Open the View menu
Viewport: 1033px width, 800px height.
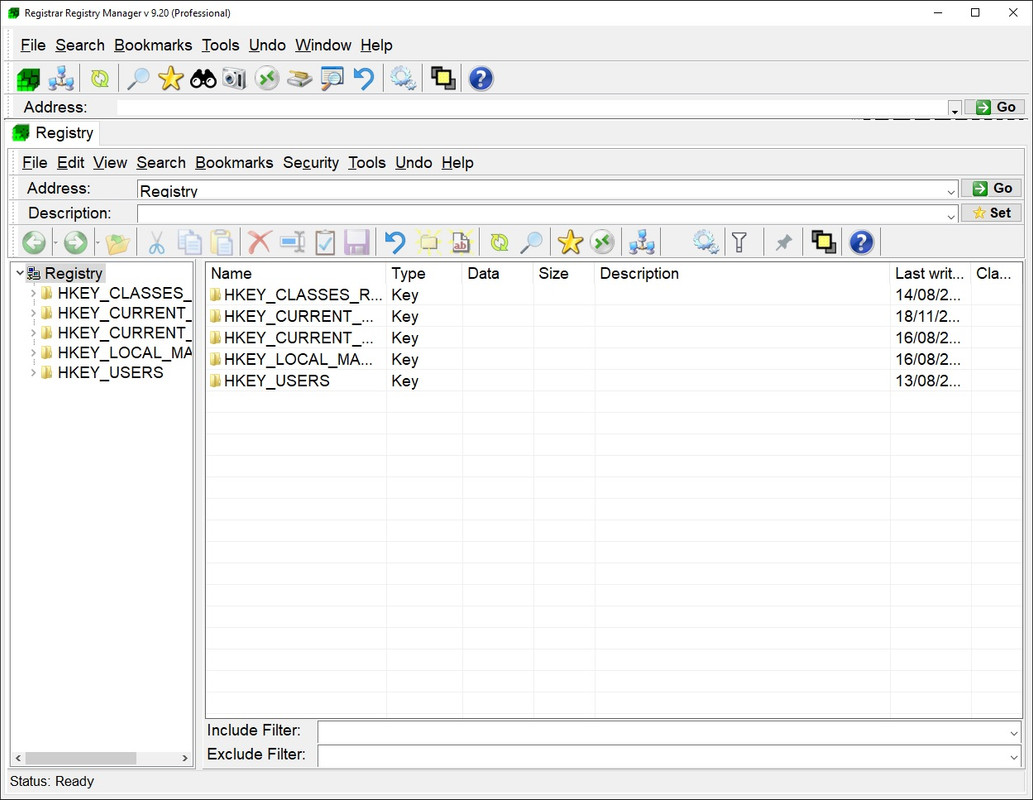(110, 163)
